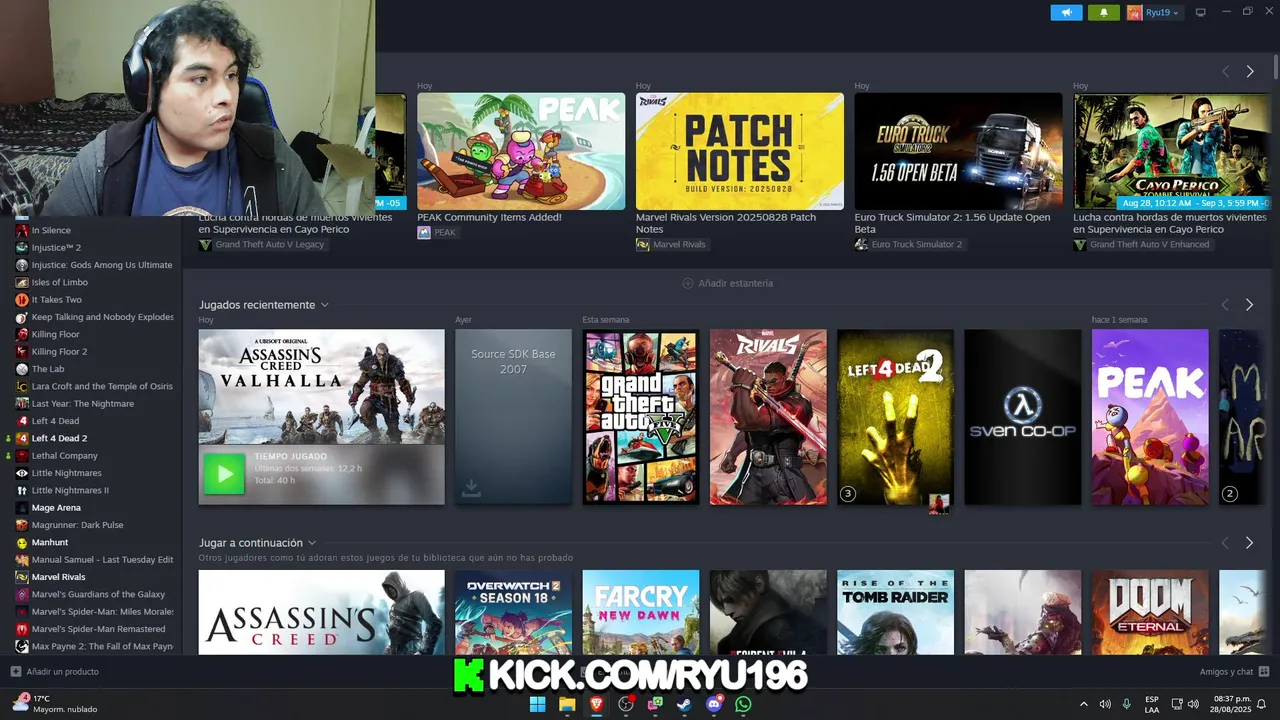Play Assassin's Creed Valhalla with green button

coord(224,474)
